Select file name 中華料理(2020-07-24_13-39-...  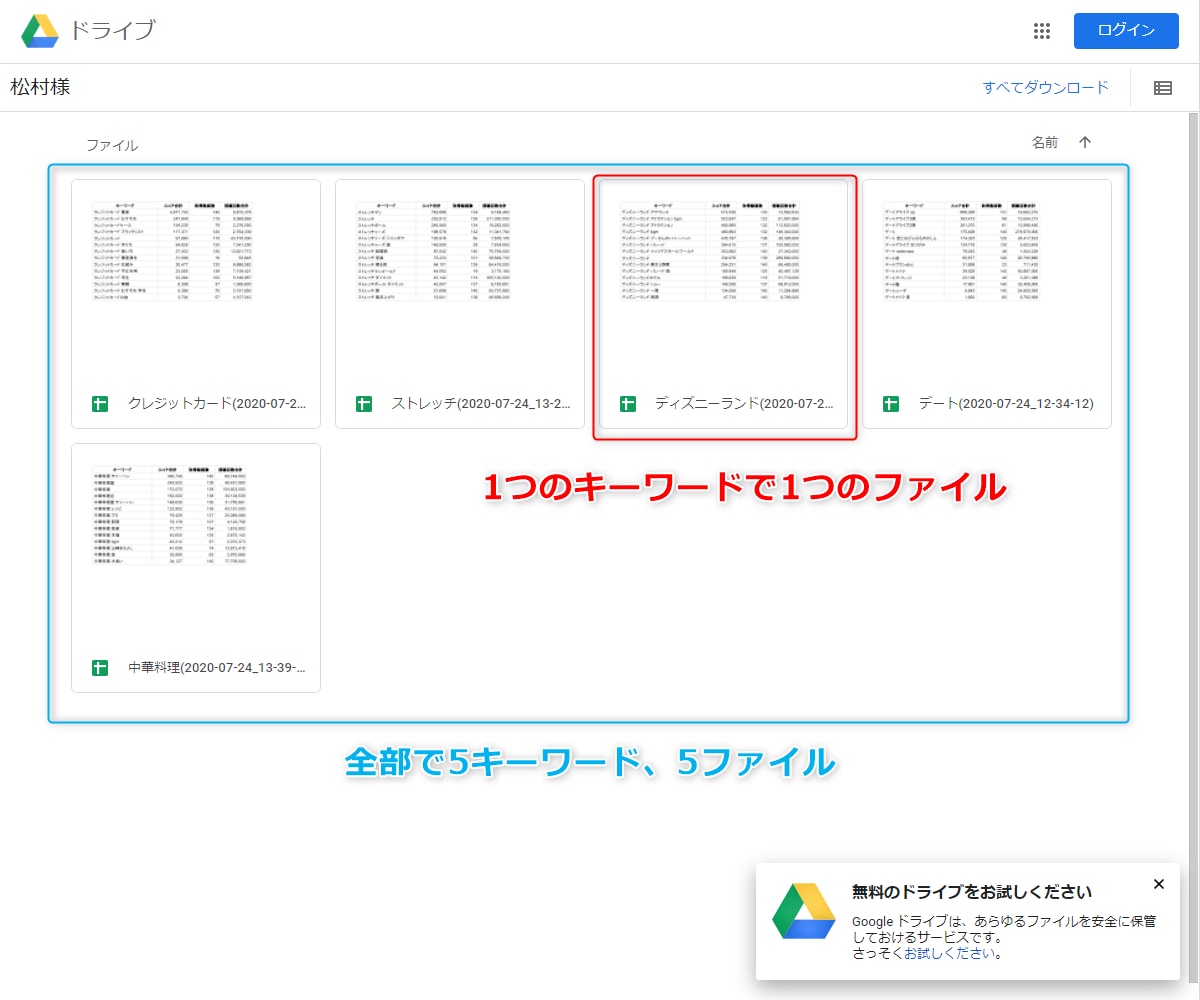tap(217, 667)
